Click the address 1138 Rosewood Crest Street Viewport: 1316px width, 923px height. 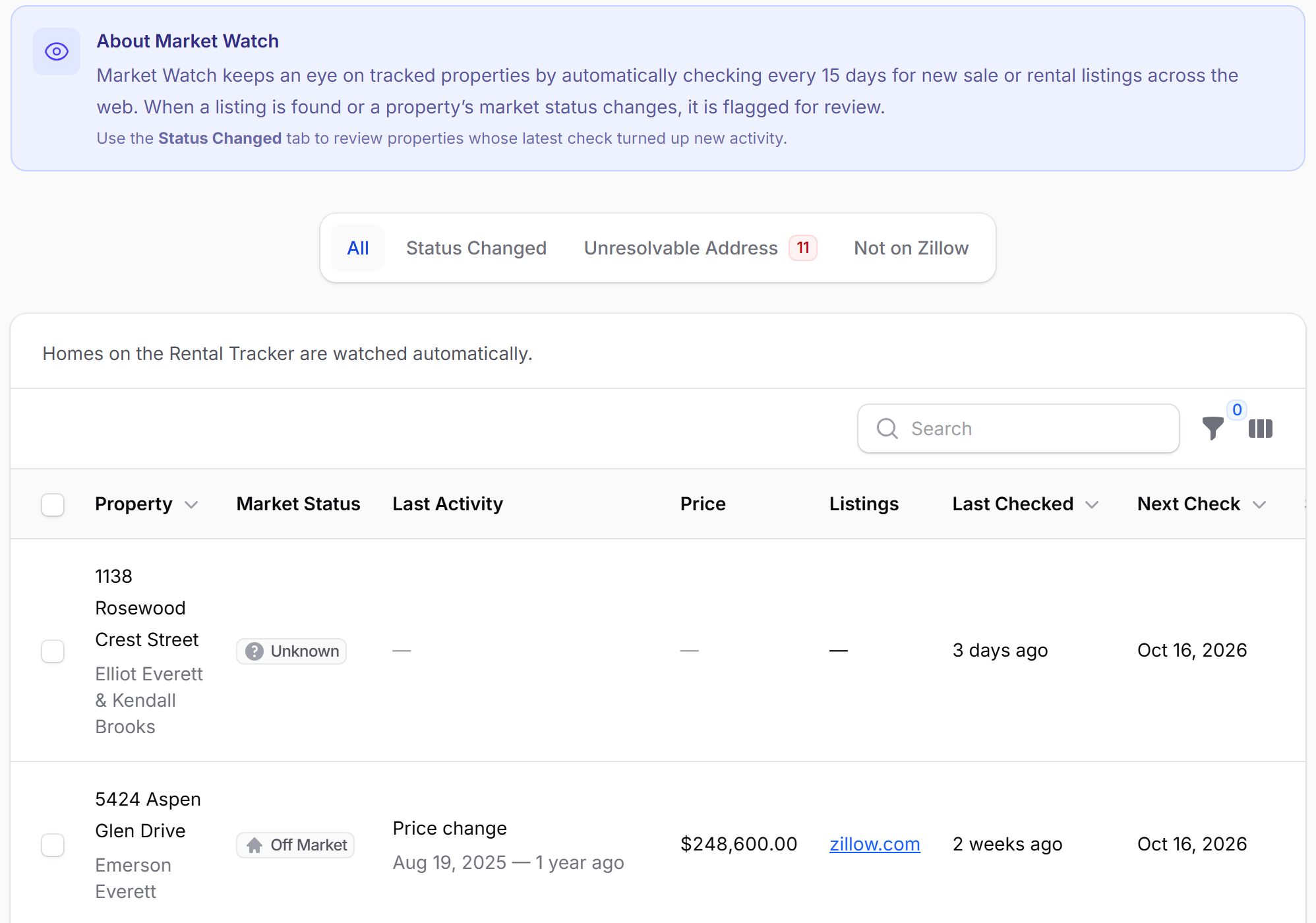coord(146,608)
